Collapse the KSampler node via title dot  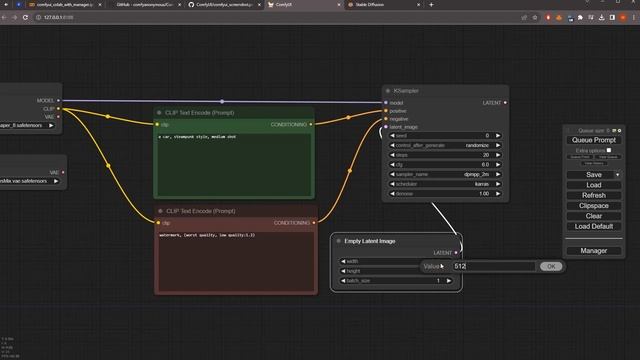[x=388, y=91]
